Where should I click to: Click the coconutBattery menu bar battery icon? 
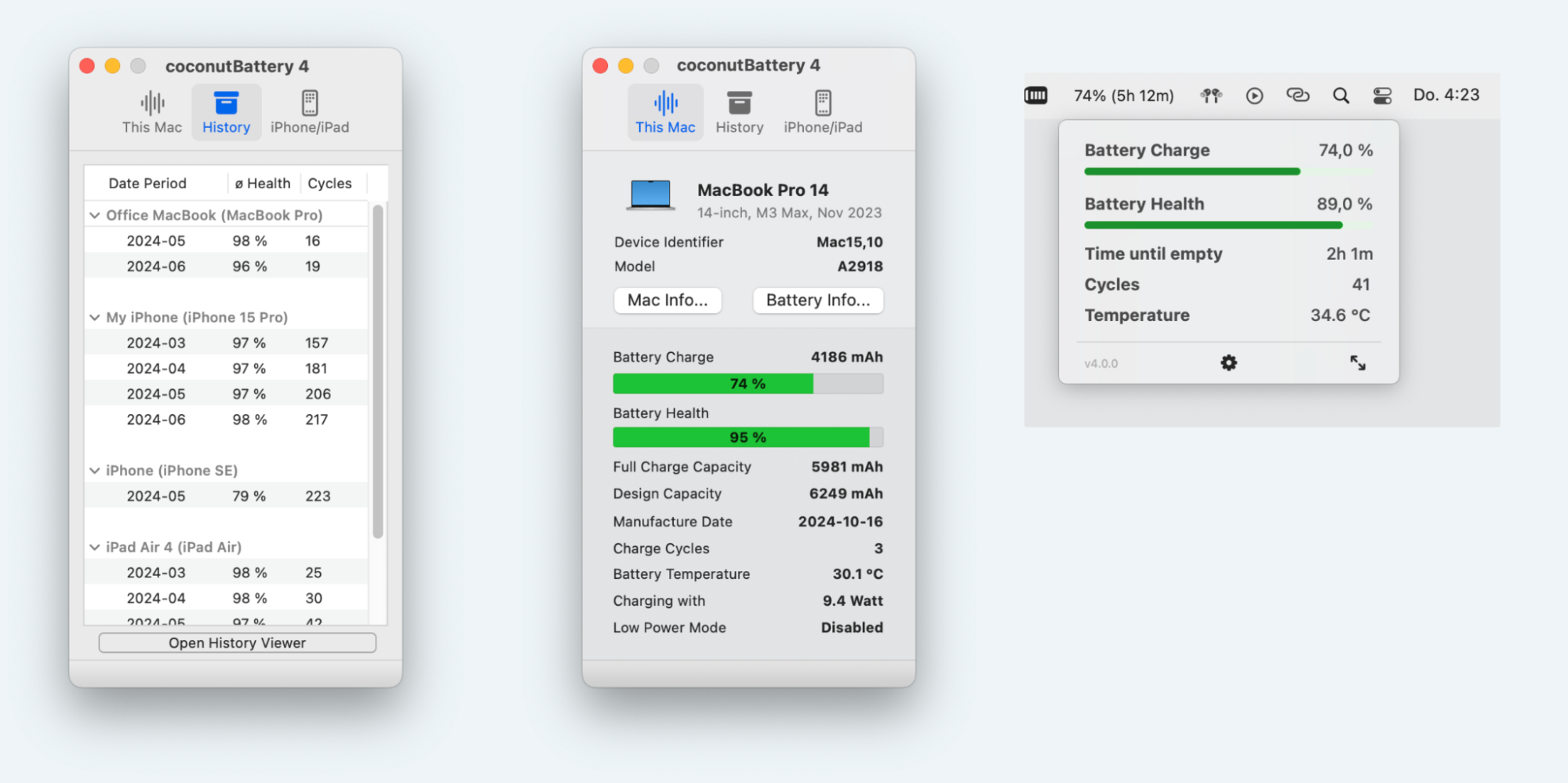pos(1036,96)
